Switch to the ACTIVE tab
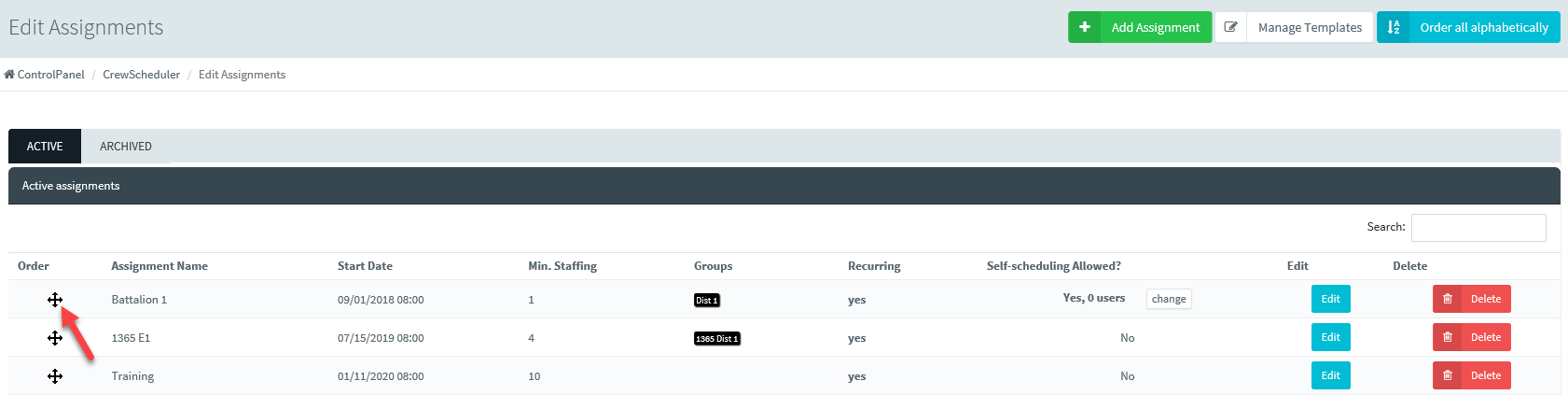 (x=45, y=147)
